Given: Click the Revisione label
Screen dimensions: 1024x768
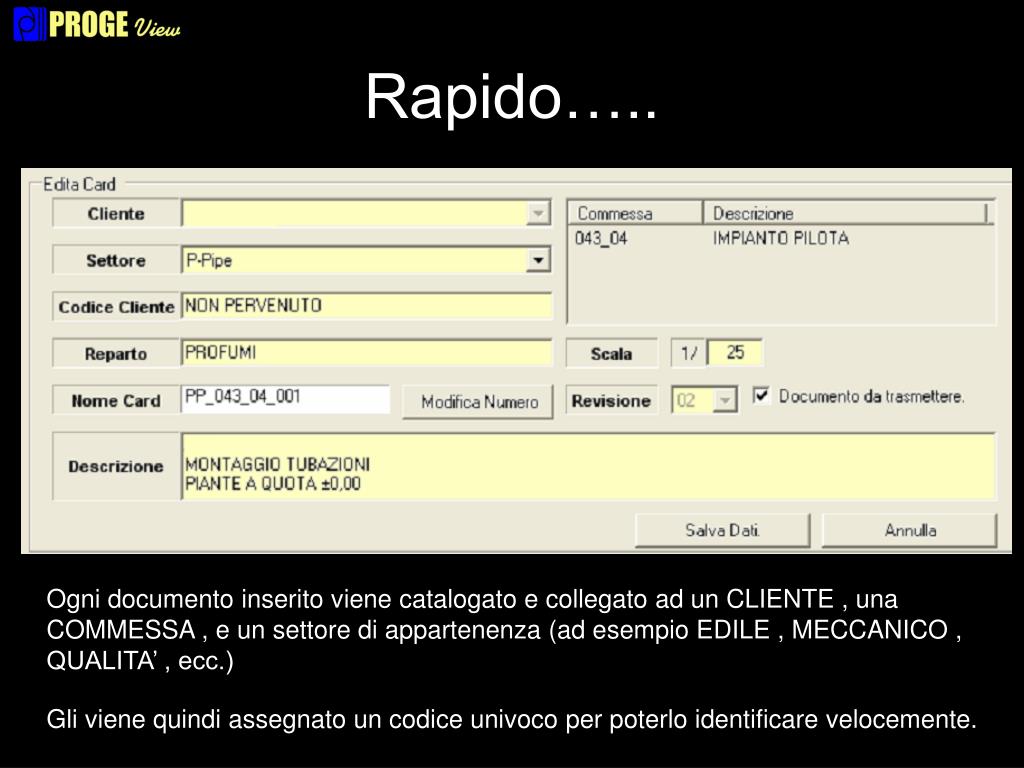Looking at the screenshot, I should (x=611, y=400).
